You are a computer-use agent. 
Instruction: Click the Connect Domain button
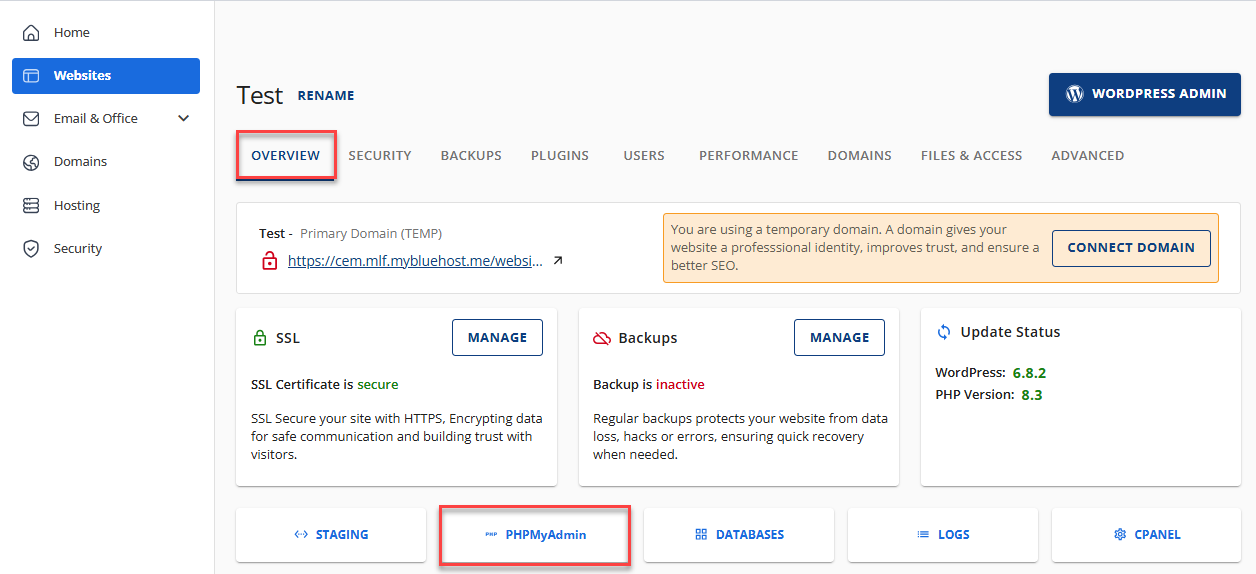coord(1130,248)
